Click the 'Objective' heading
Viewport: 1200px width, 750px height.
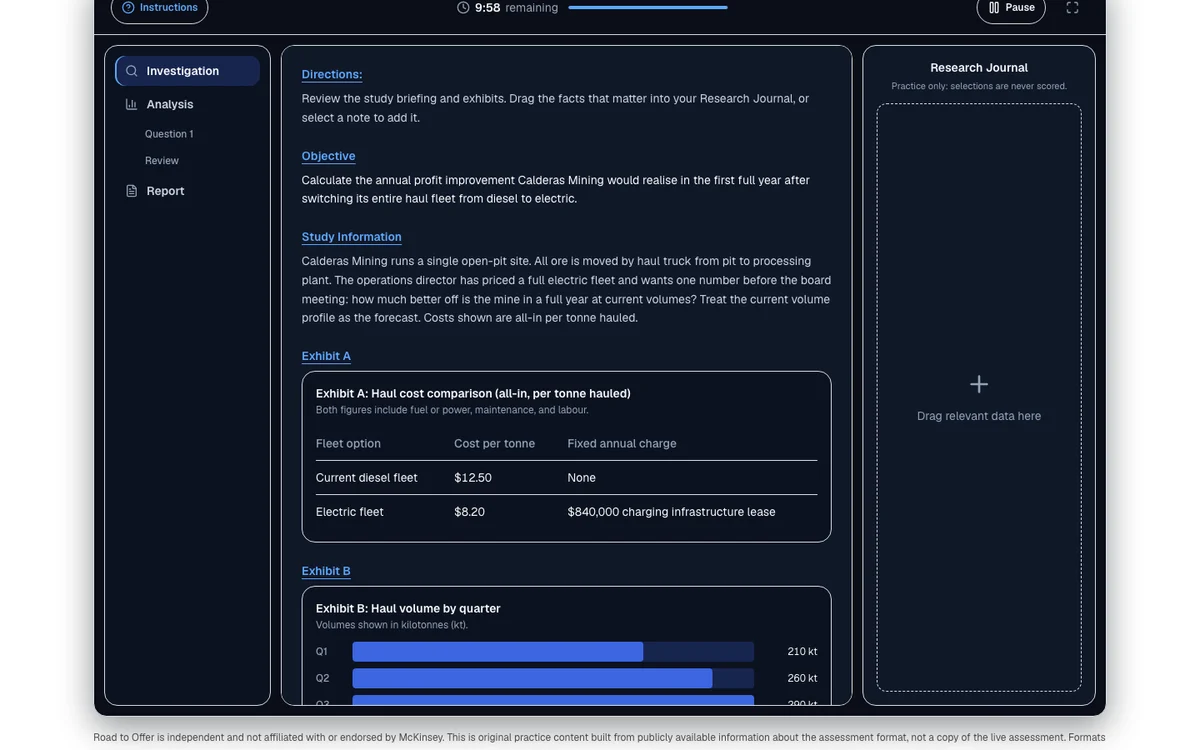[x=329, y=156]
